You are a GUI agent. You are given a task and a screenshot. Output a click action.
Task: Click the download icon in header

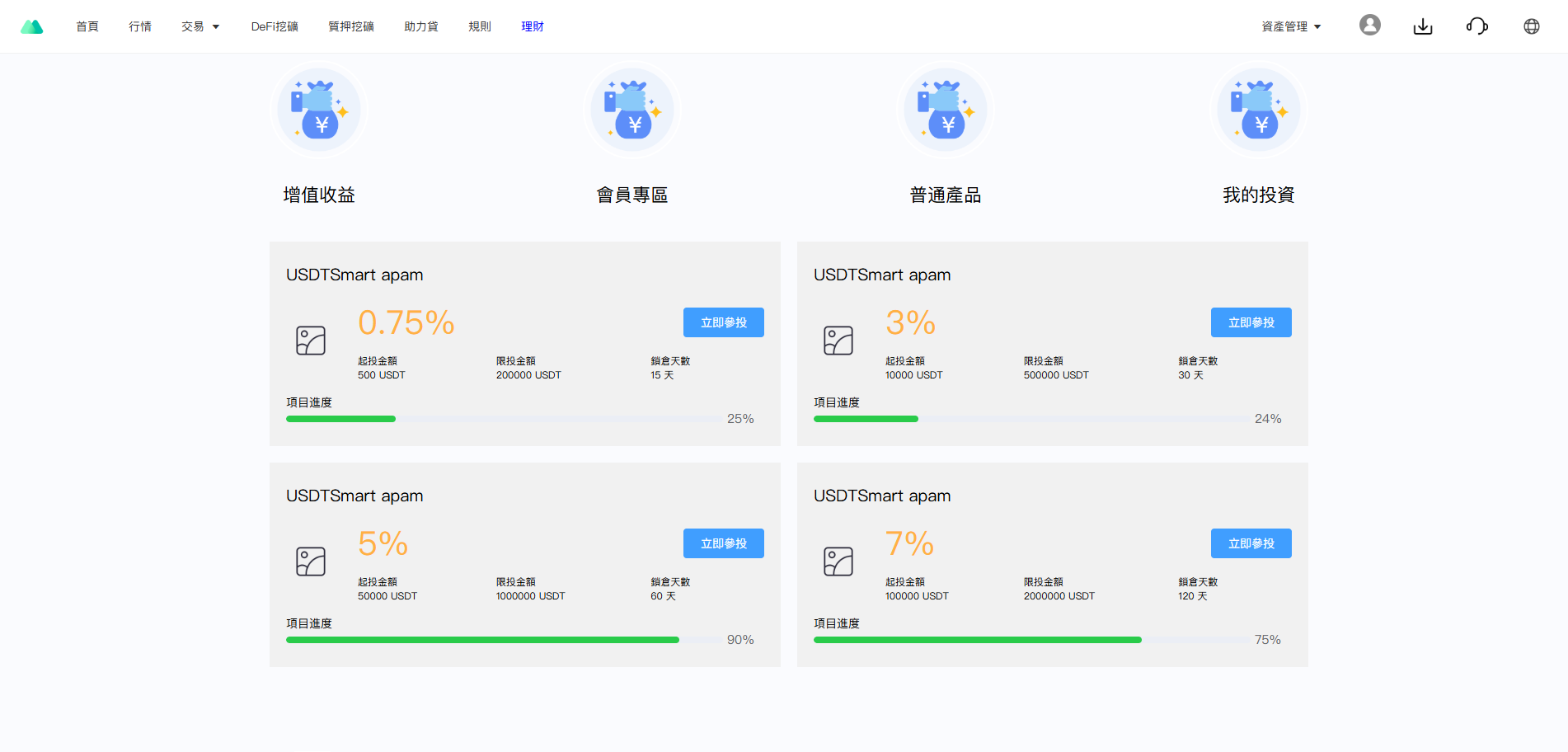pos(1422,26)
